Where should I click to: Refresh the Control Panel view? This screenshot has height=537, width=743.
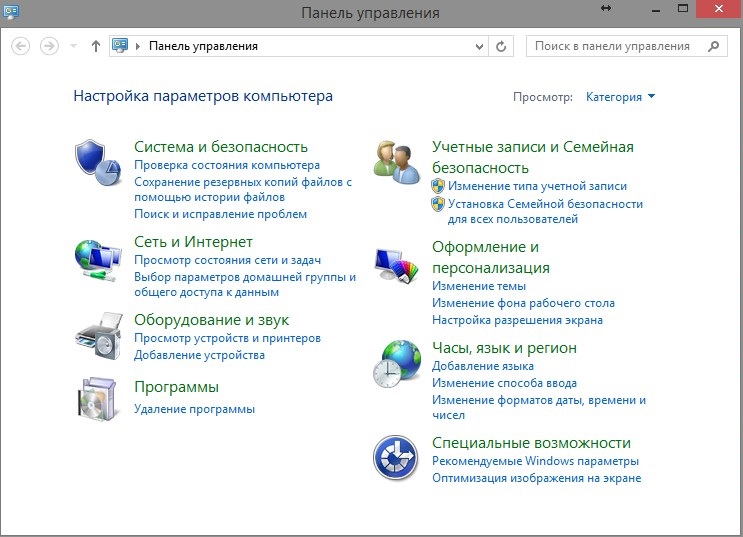click(501, 46)
